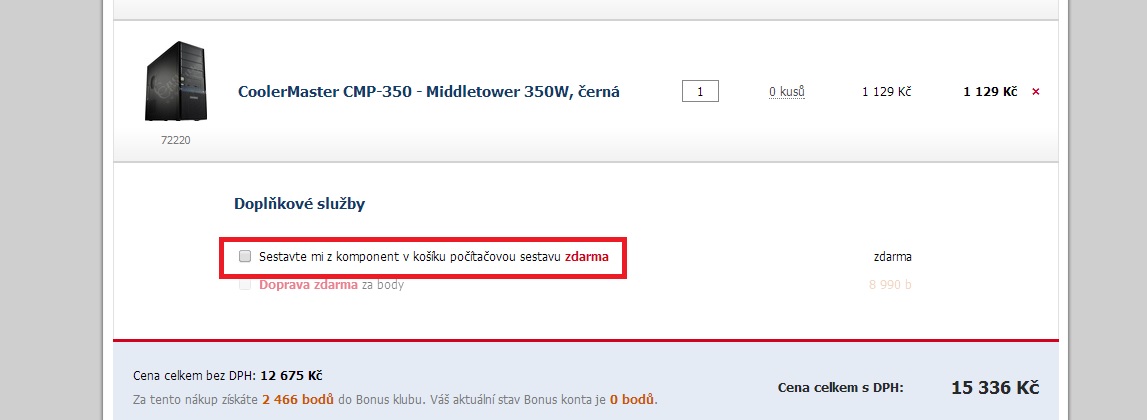
Task: Click the '8 990 b' points value
Action: [890, 285]
